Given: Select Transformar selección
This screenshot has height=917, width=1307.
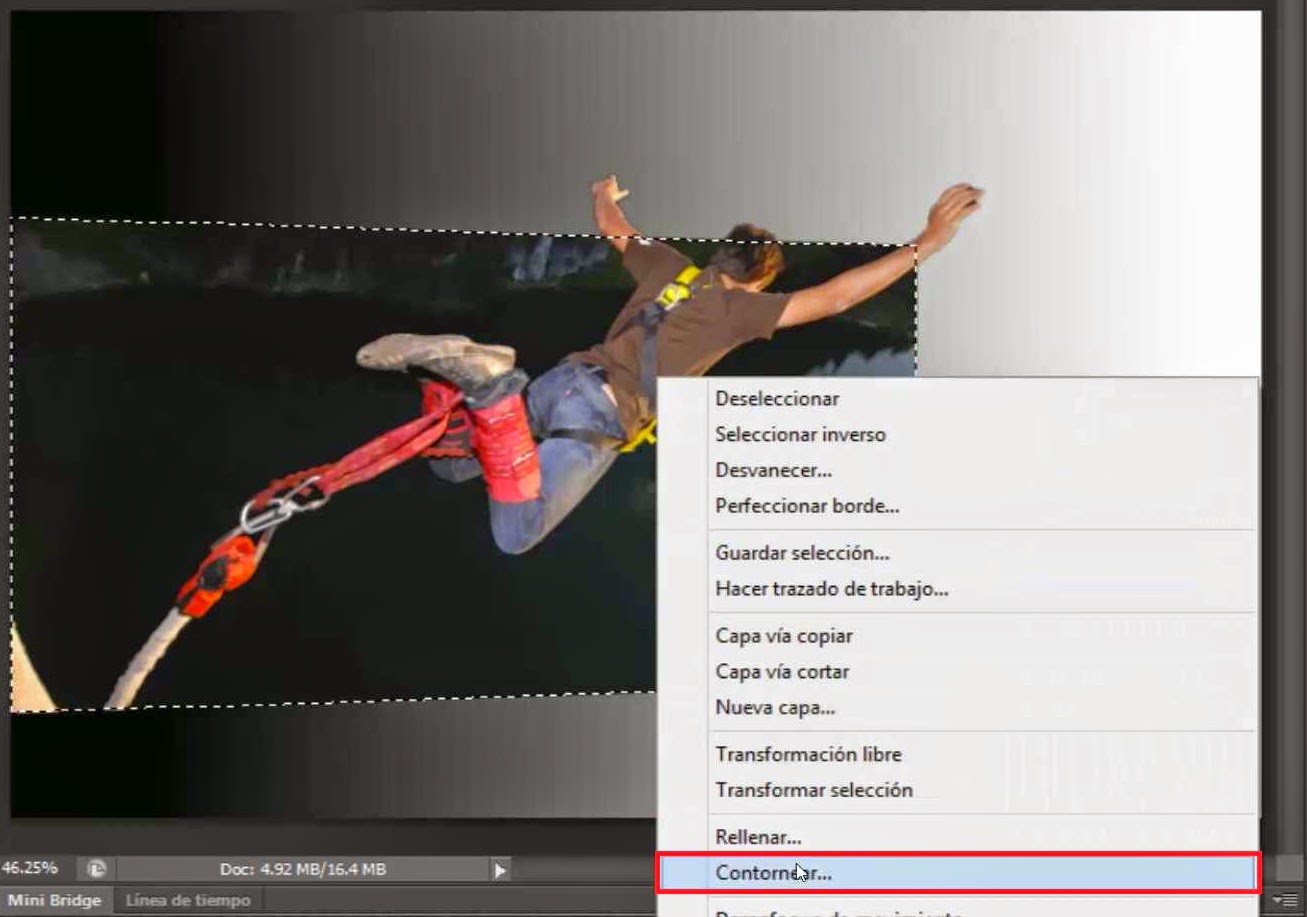Looking at the screenshot, I should (x=957, y=790).
